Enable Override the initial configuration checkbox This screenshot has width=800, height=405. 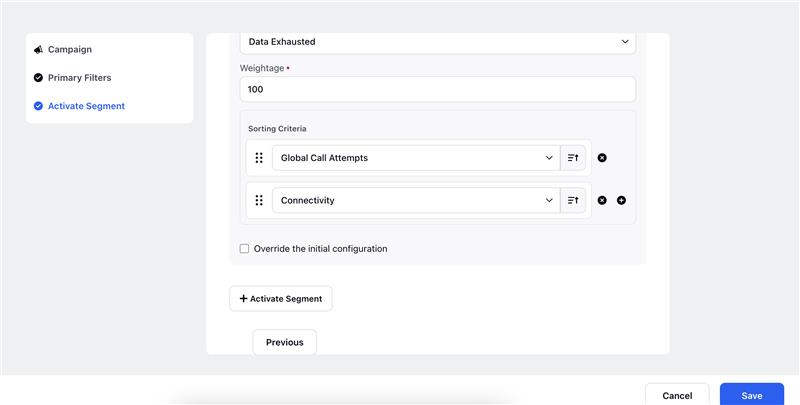(244, 248)
